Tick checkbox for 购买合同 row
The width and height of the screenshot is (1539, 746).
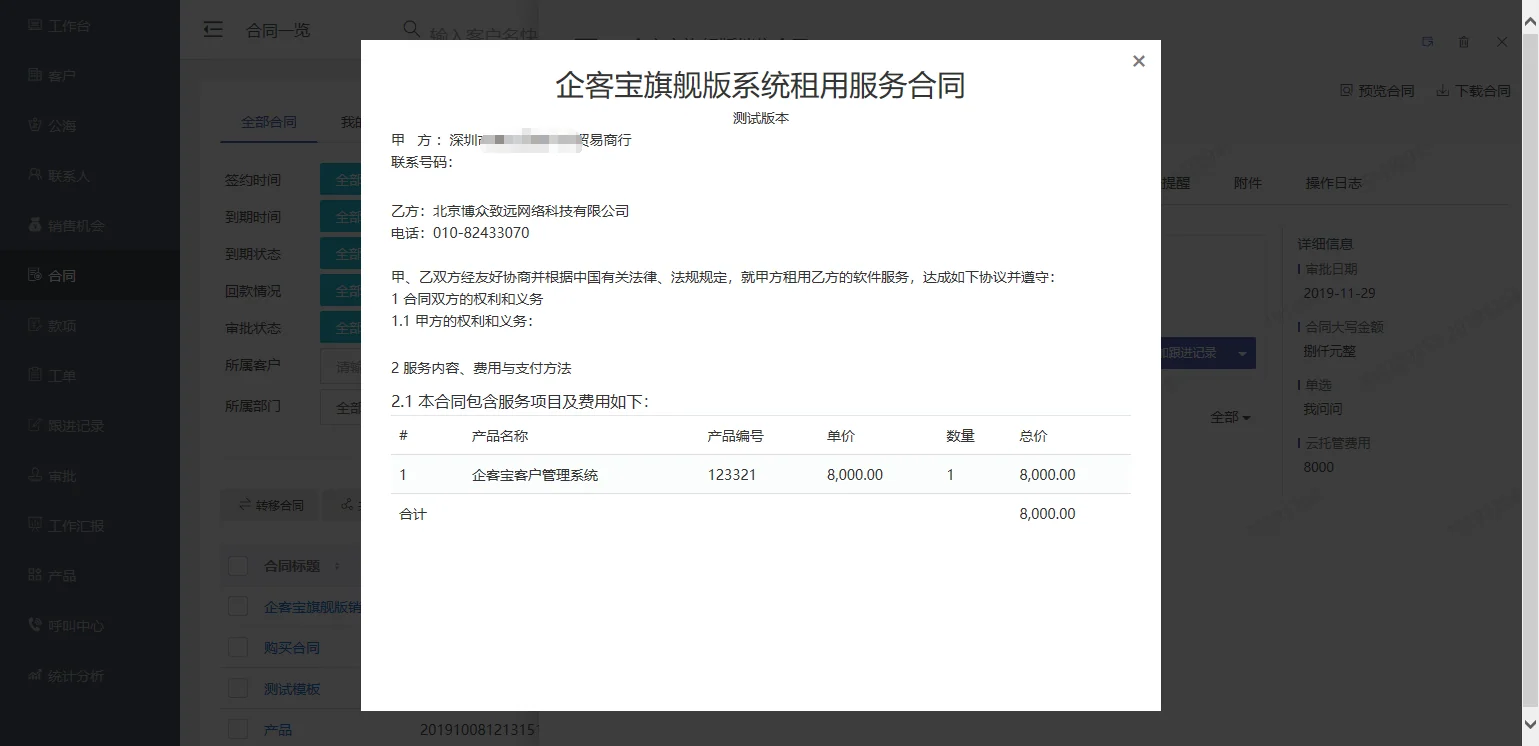tap(237, 648)
